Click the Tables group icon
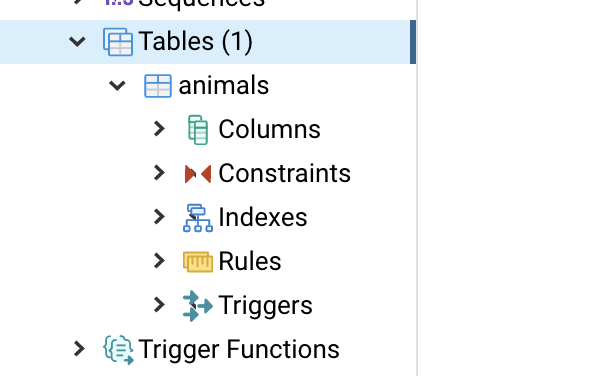Image resolution: width=602 pixels, height=376 pixels. click(x=118, y=41)
